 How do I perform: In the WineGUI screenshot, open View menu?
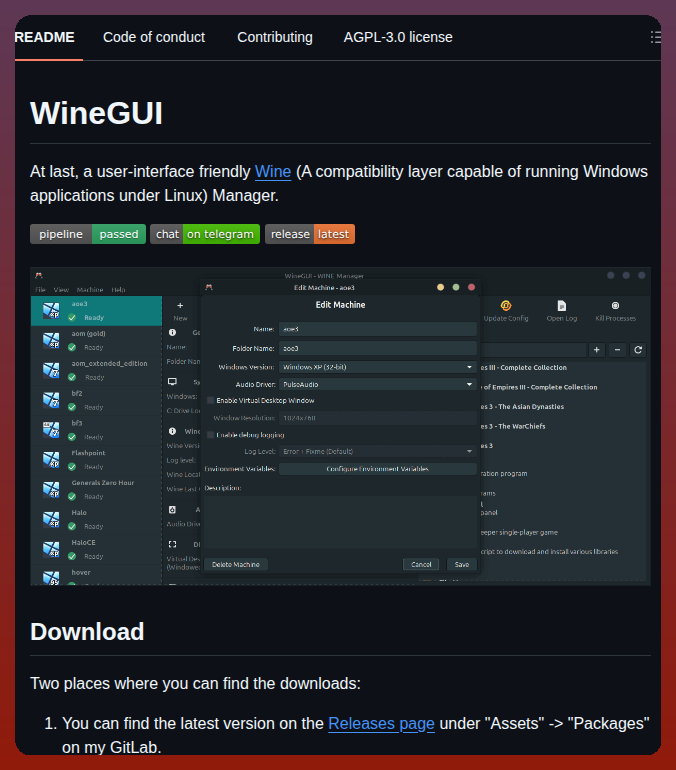[x=61, y=290]
